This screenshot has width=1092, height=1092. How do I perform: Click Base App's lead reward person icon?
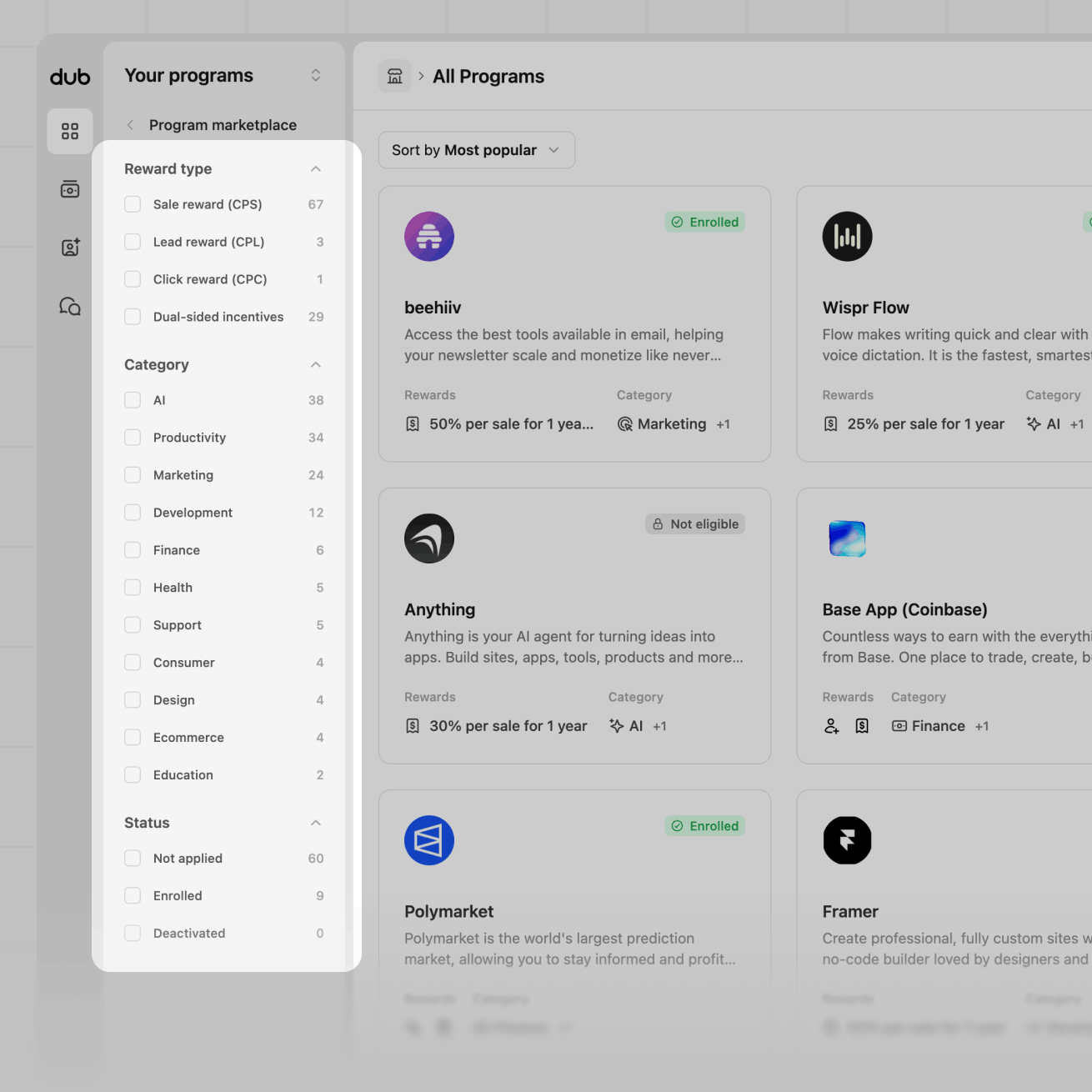[x=831, y=726]
